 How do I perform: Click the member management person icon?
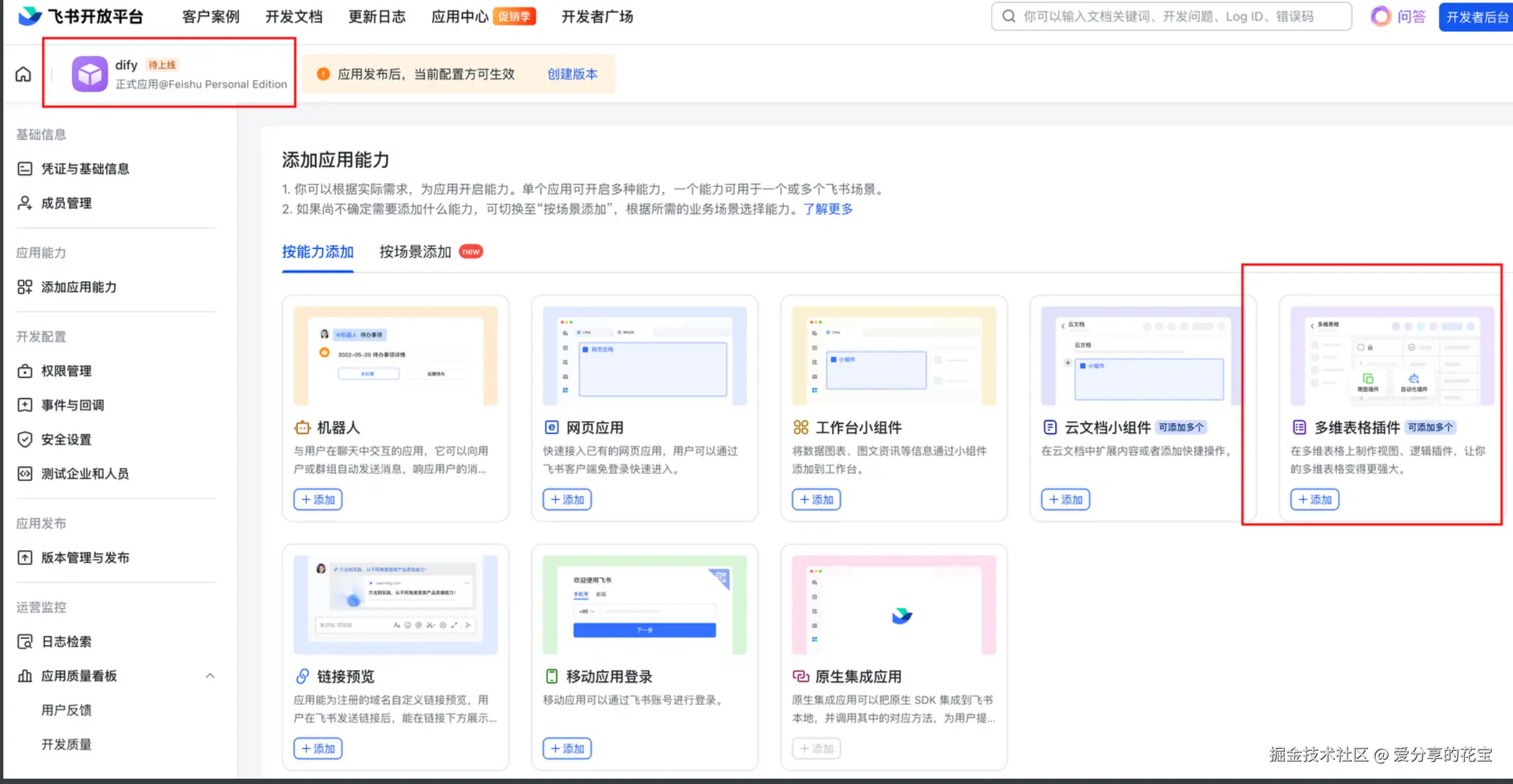25,204
